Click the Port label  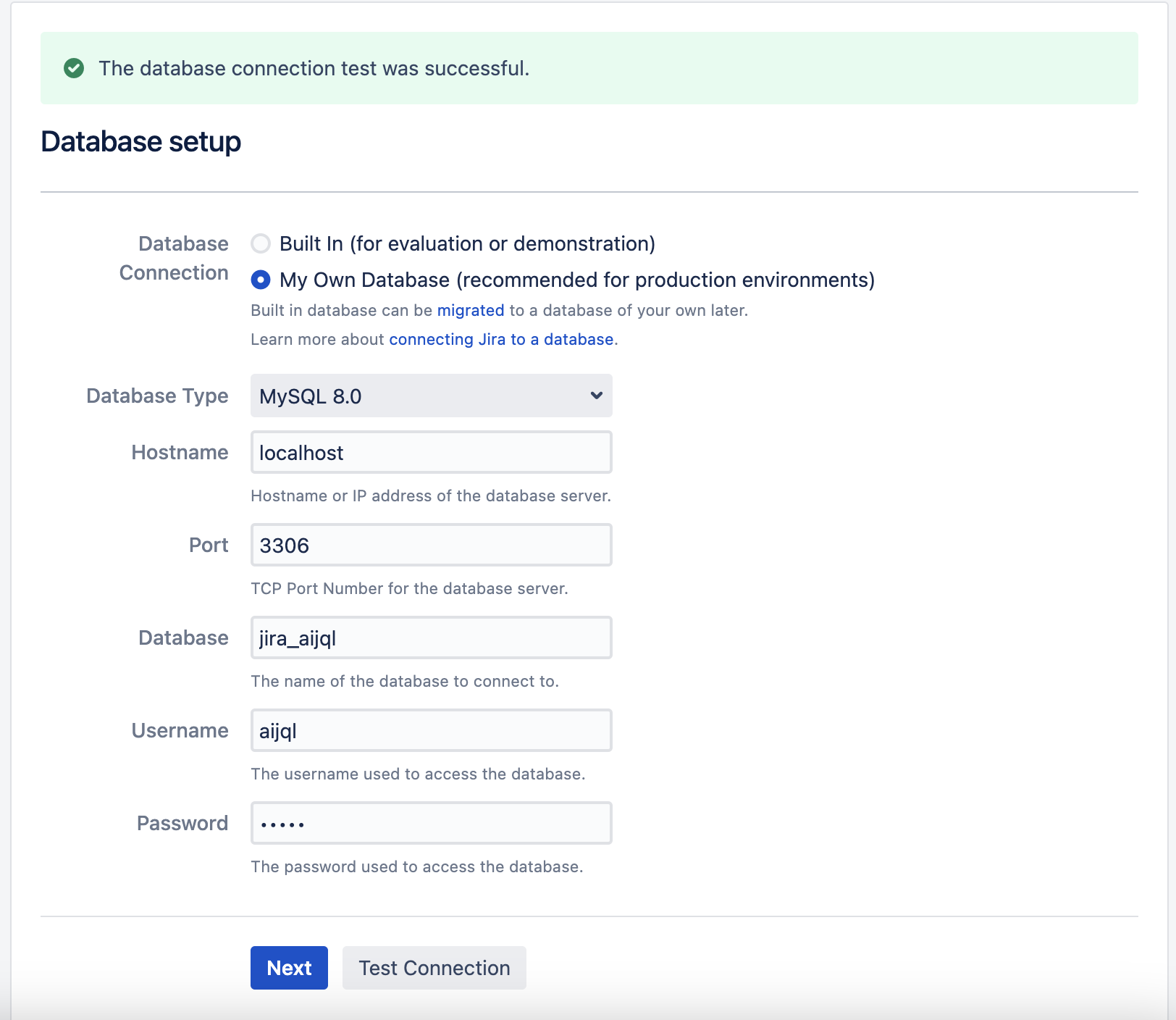(209, 545)
